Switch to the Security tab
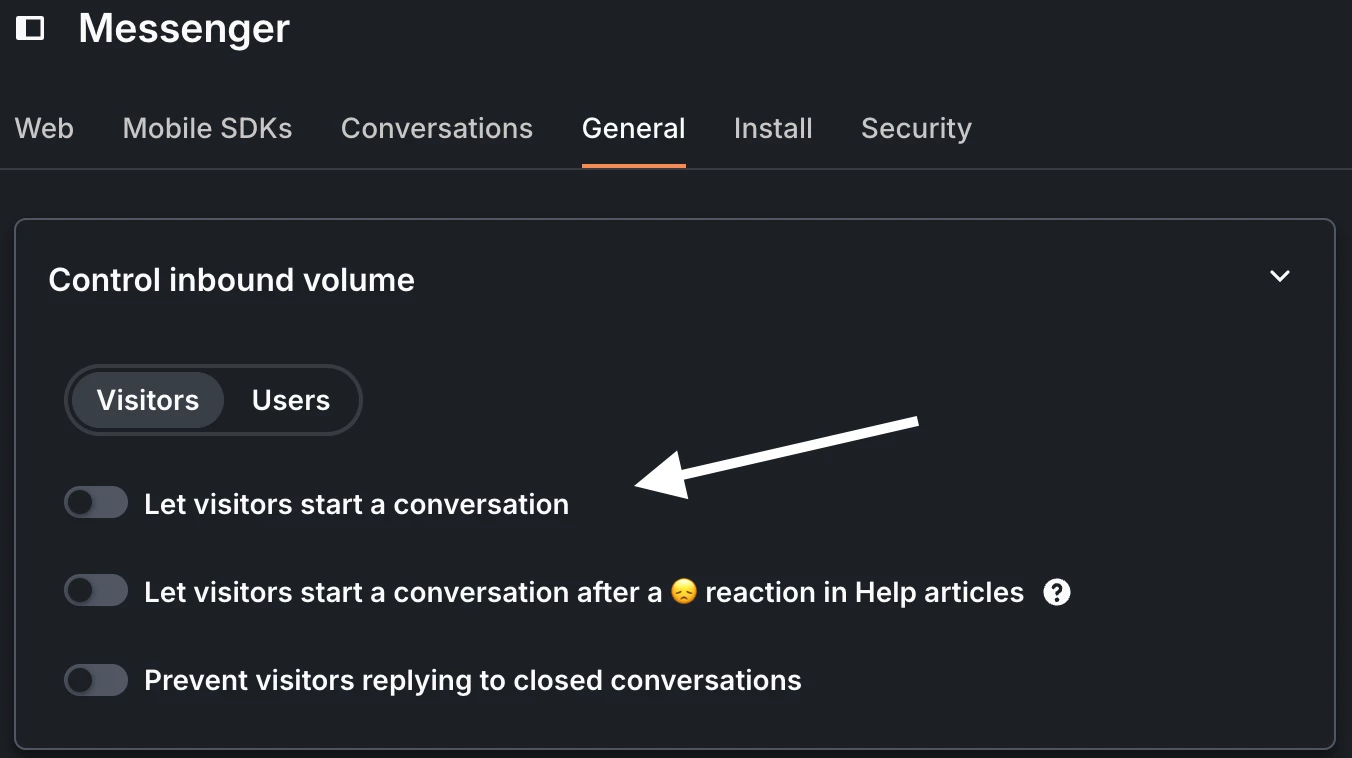The width and height of the screenshot is (1352, 758). [916, 128]
